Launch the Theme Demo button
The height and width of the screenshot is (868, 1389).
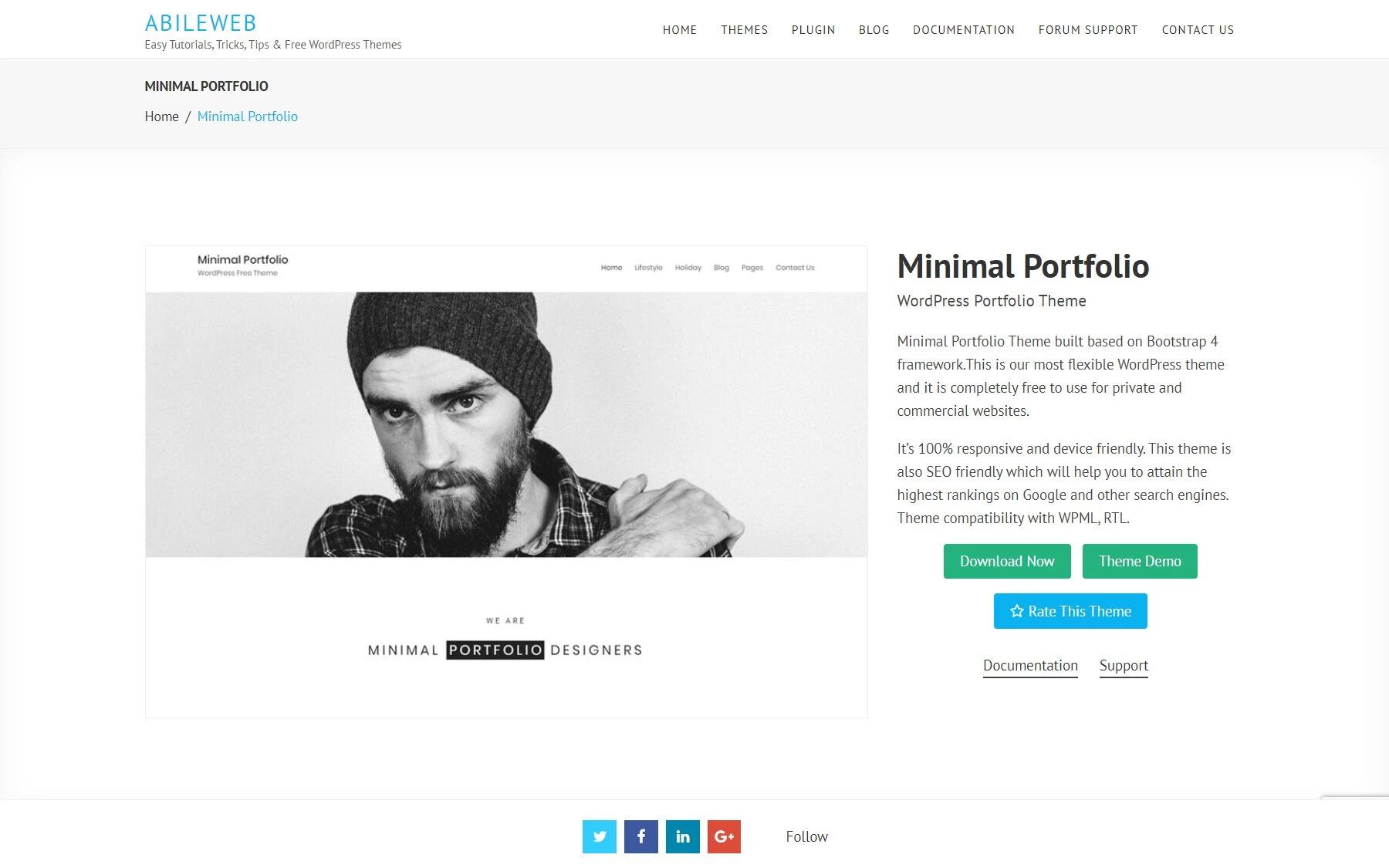[1140, 561]
